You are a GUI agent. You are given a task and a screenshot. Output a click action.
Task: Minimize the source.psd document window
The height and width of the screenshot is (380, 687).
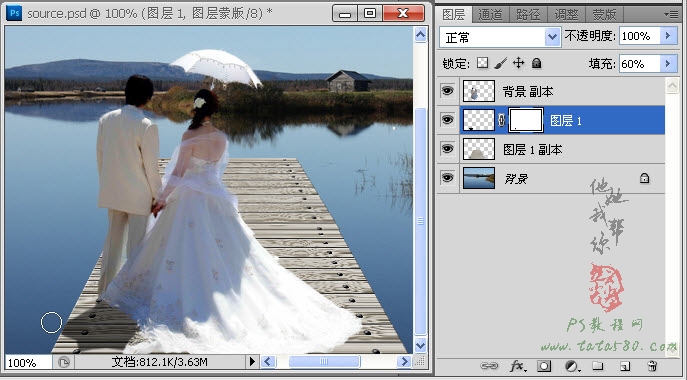point(345,13)
